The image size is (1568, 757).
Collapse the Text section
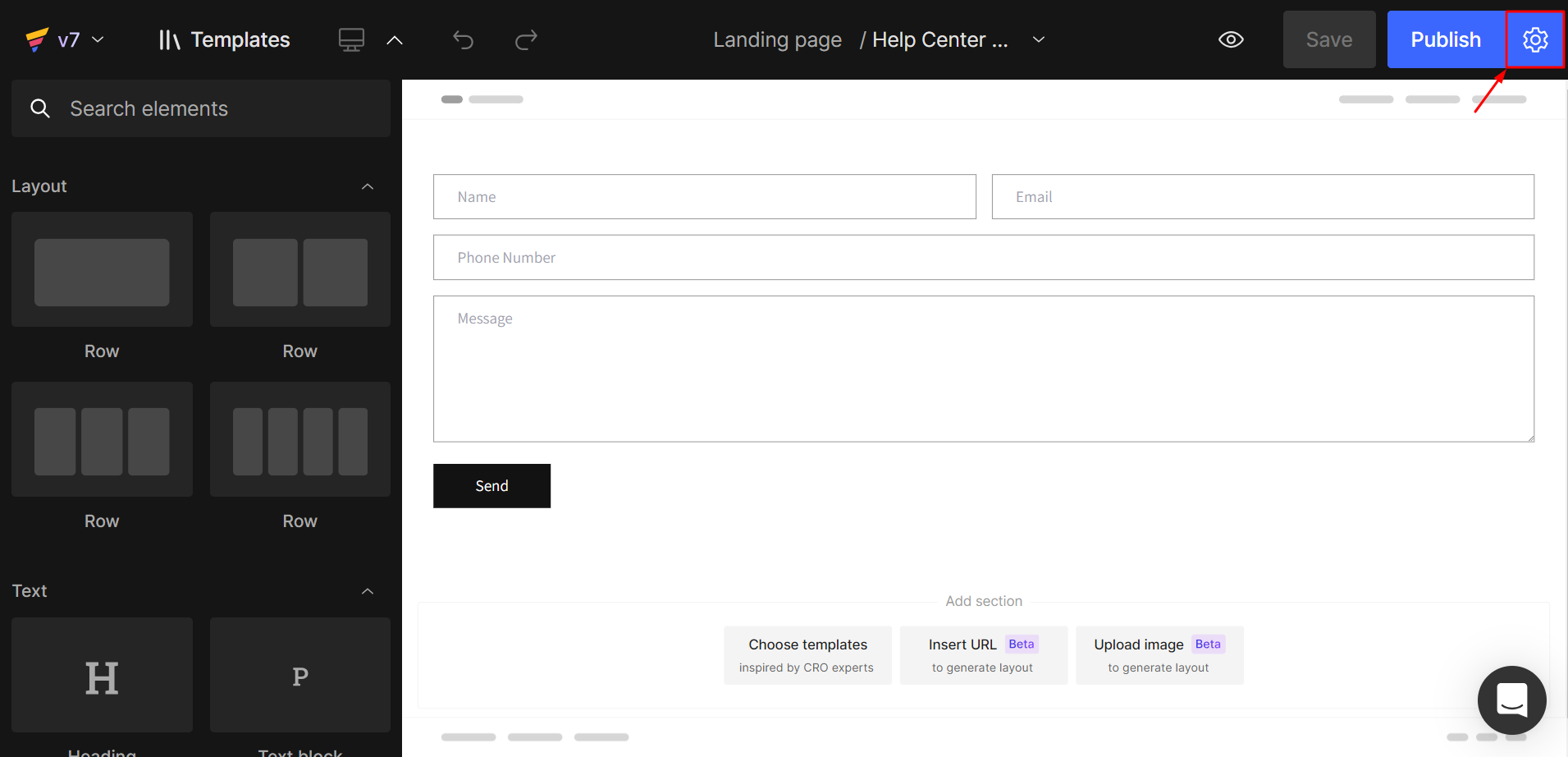[368, 591]
